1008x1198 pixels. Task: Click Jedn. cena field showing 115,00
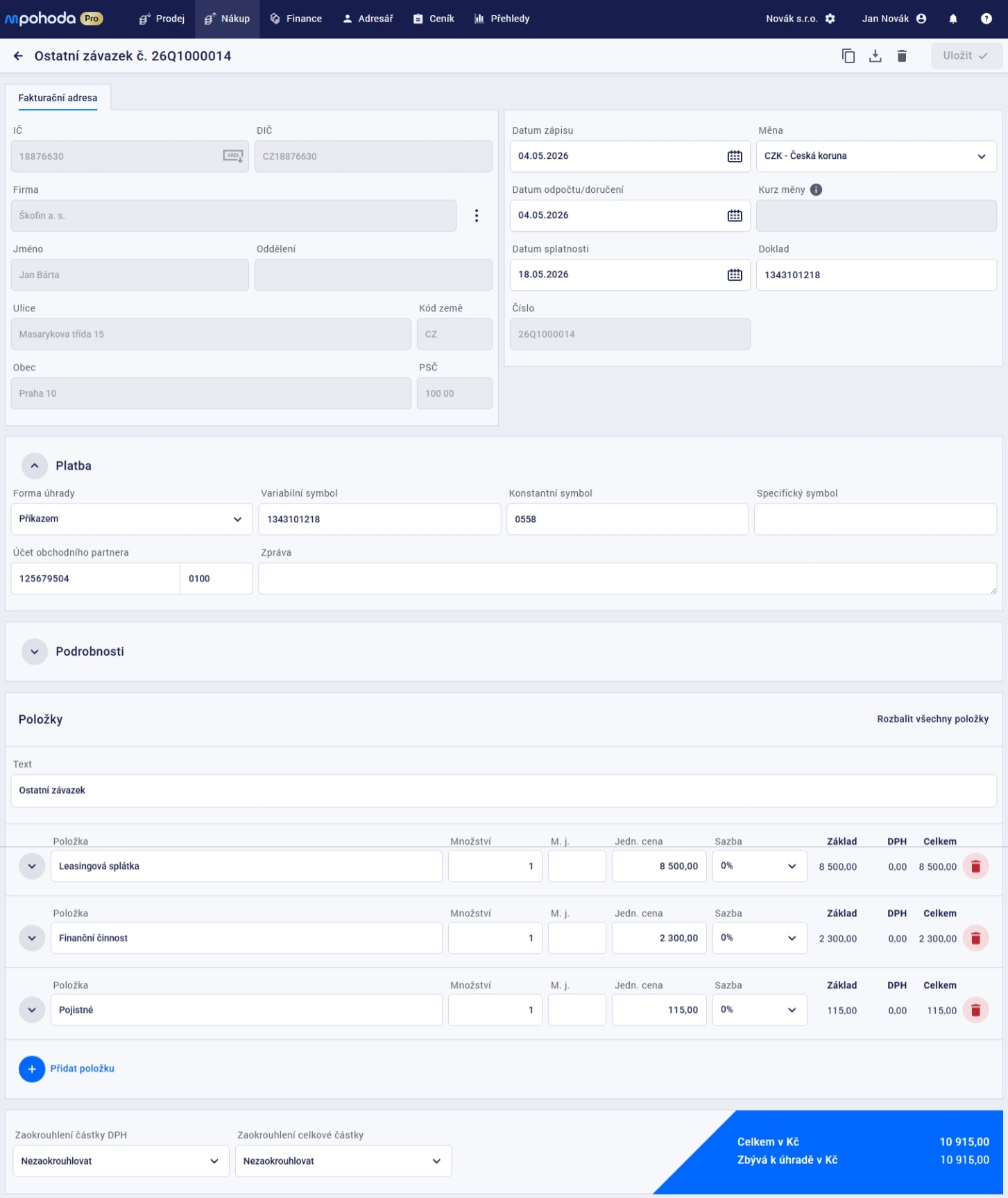pyautogui.click(x=659, y=1010)
